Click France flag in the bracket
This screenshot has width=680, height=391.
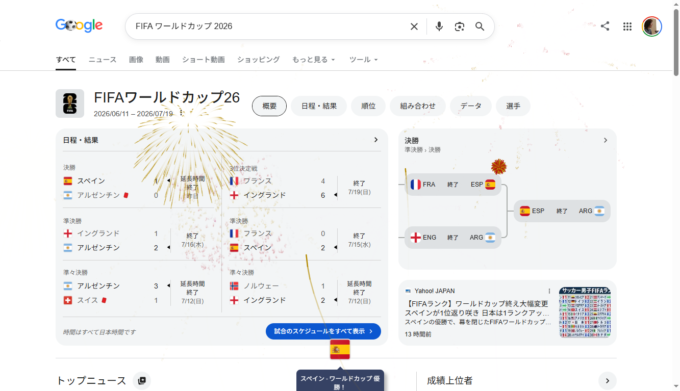415,185
